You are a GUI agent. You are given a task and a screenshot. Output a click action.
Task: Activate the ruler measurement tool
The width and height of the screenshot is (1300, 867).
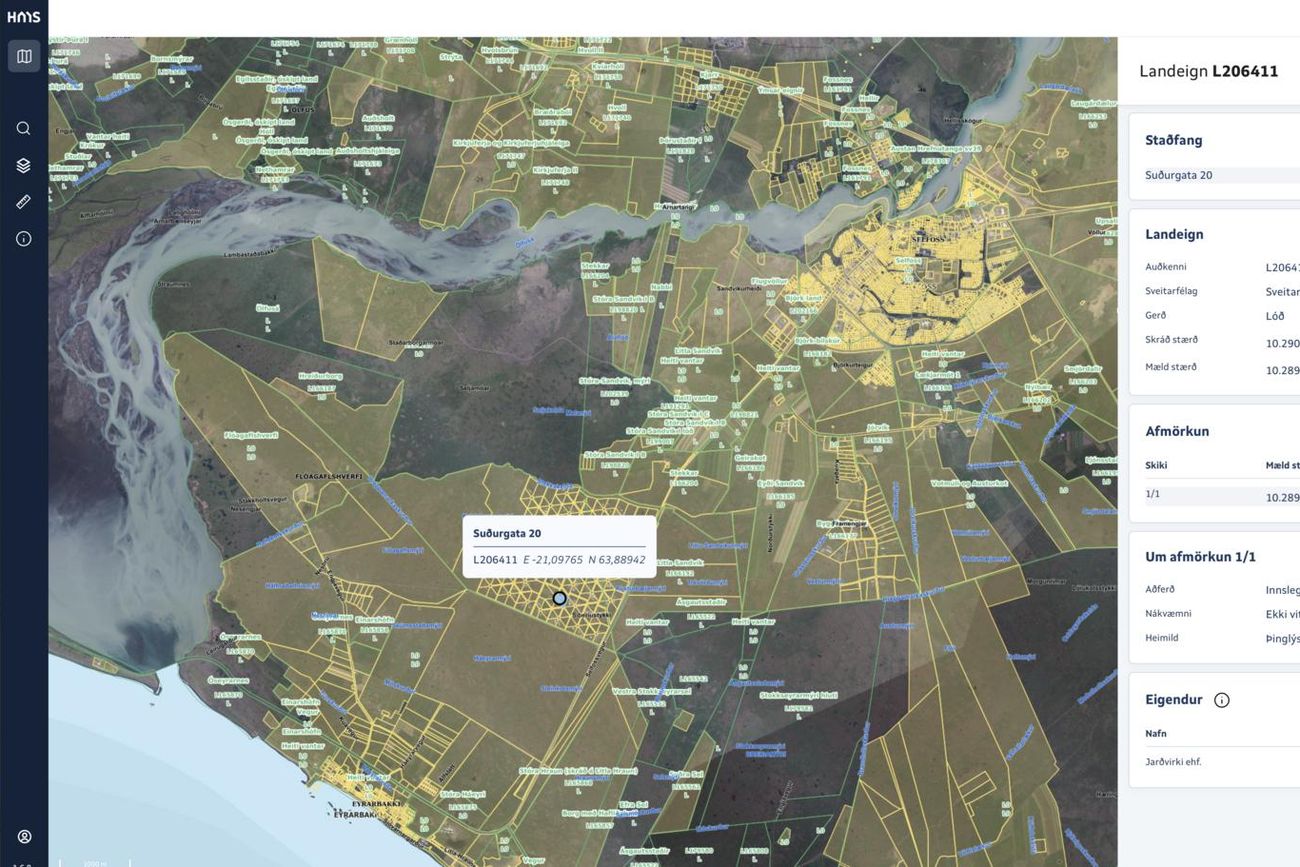tap(24, 202)
